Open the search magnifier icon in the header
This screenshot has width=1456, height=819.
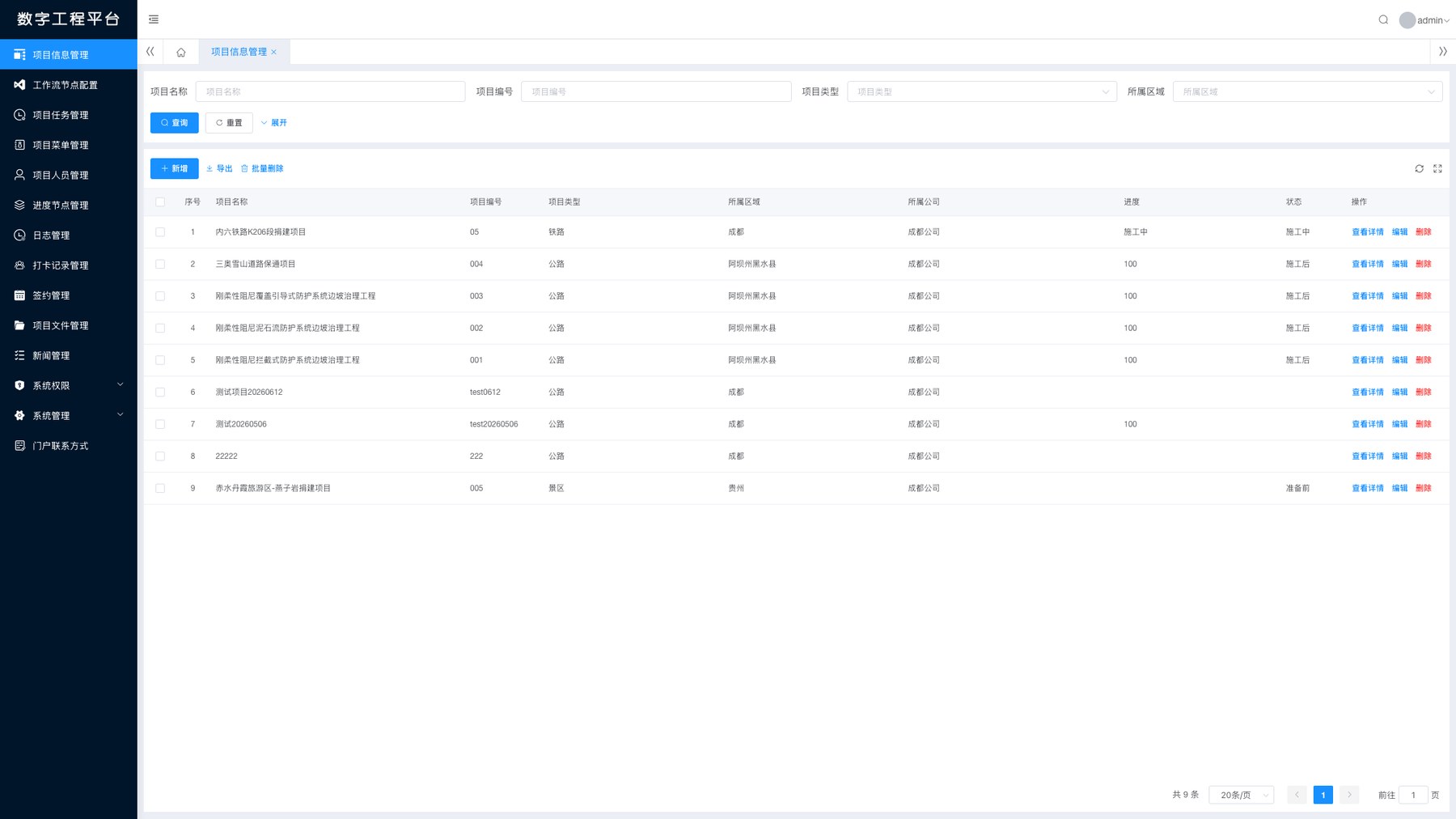pyautogui.click(x=1383, y=20)
